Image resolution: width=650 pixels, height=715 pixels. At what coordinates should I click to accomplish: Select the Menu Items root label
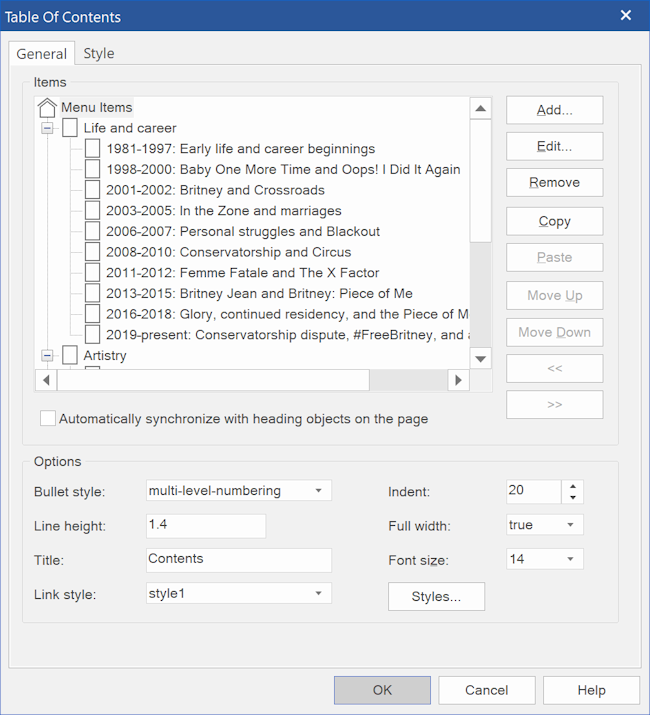tap(97, 108)
